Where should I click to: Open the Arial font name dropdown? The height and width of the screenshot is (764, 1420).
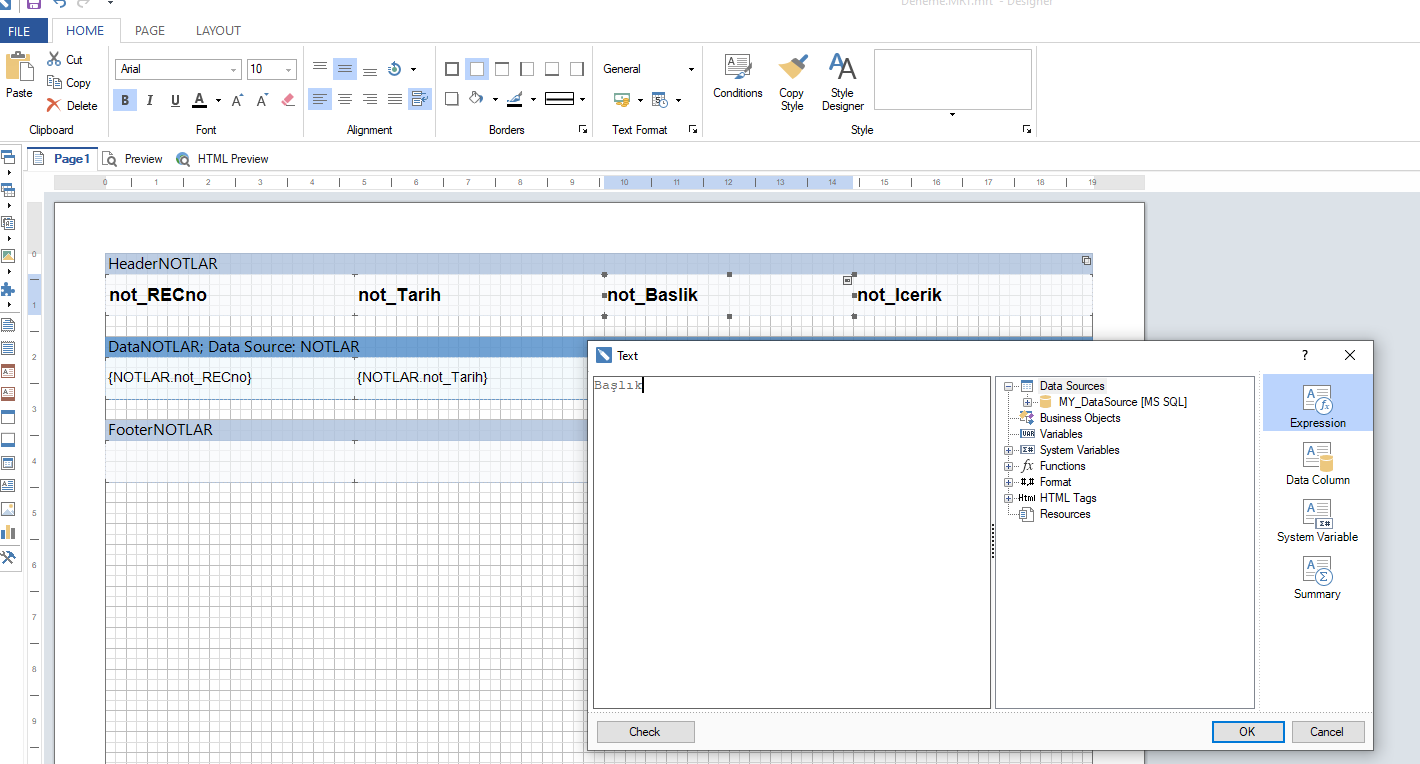pyautogui.click(x=234, y=70)
